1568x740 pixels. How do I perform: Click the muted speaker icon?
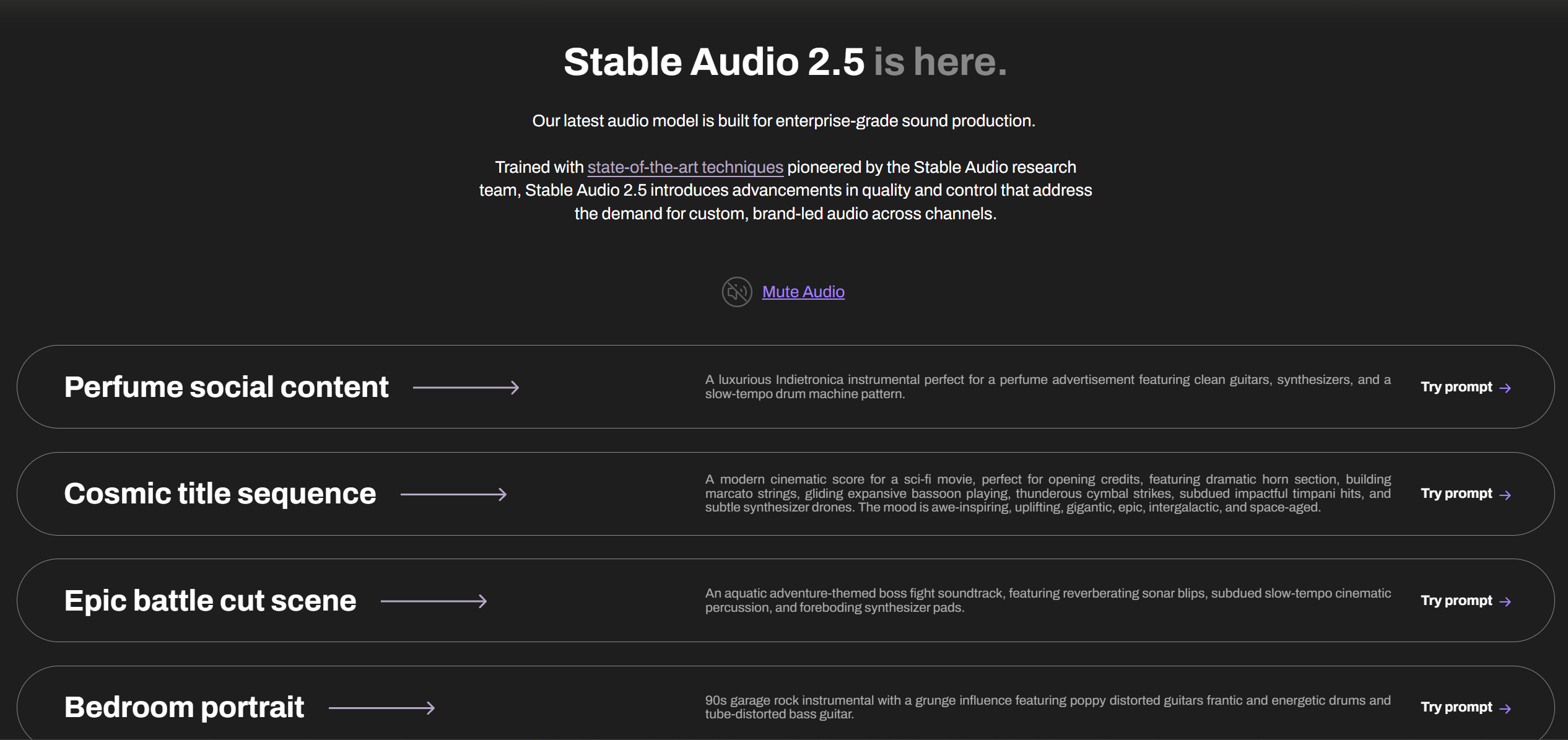click(x=736, y=292)
